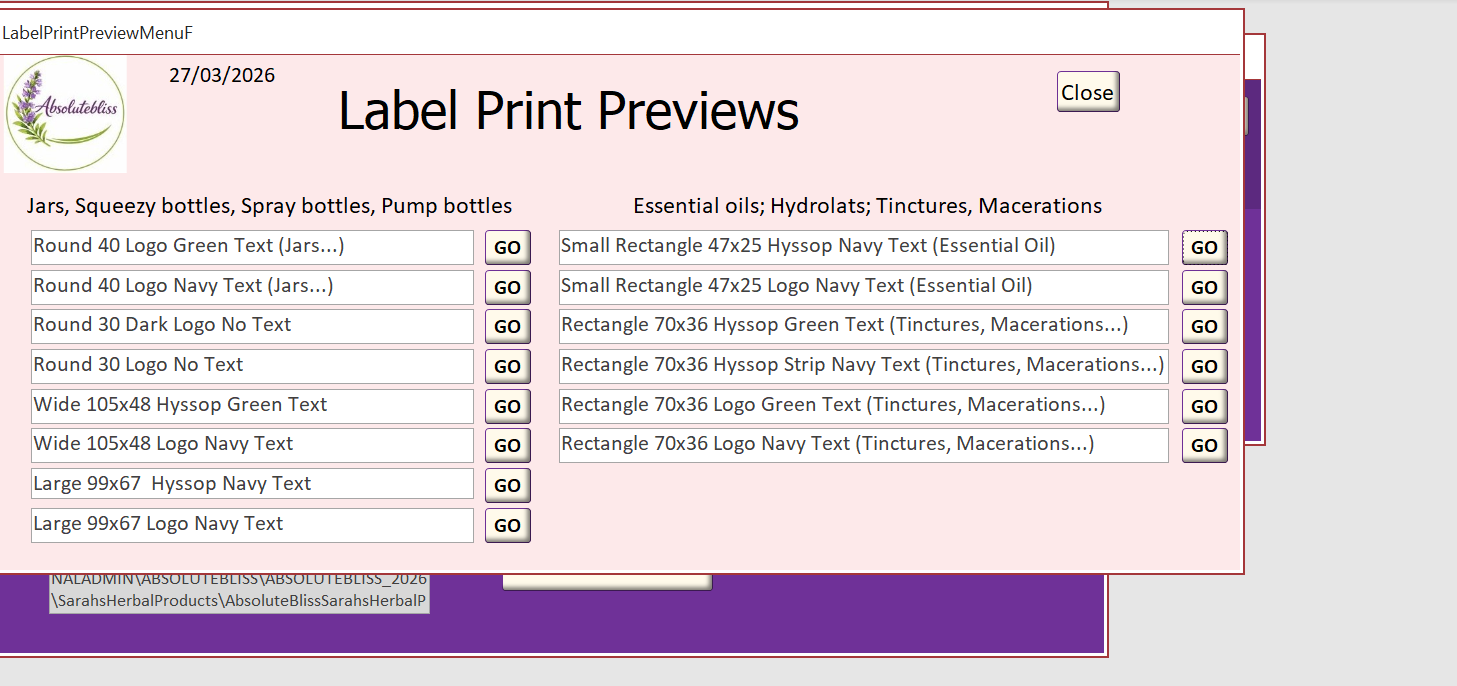Close the Label Print Previews form
The width and height of the screenshot is (1457, 686).
point(1087,92)
